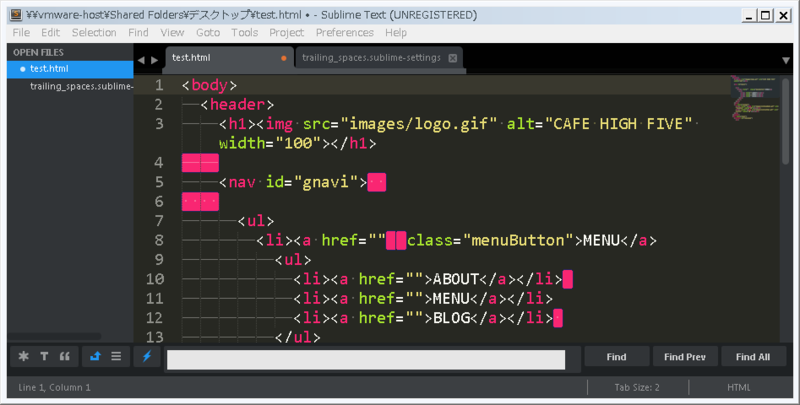Open the Help menu

point(396,33)
